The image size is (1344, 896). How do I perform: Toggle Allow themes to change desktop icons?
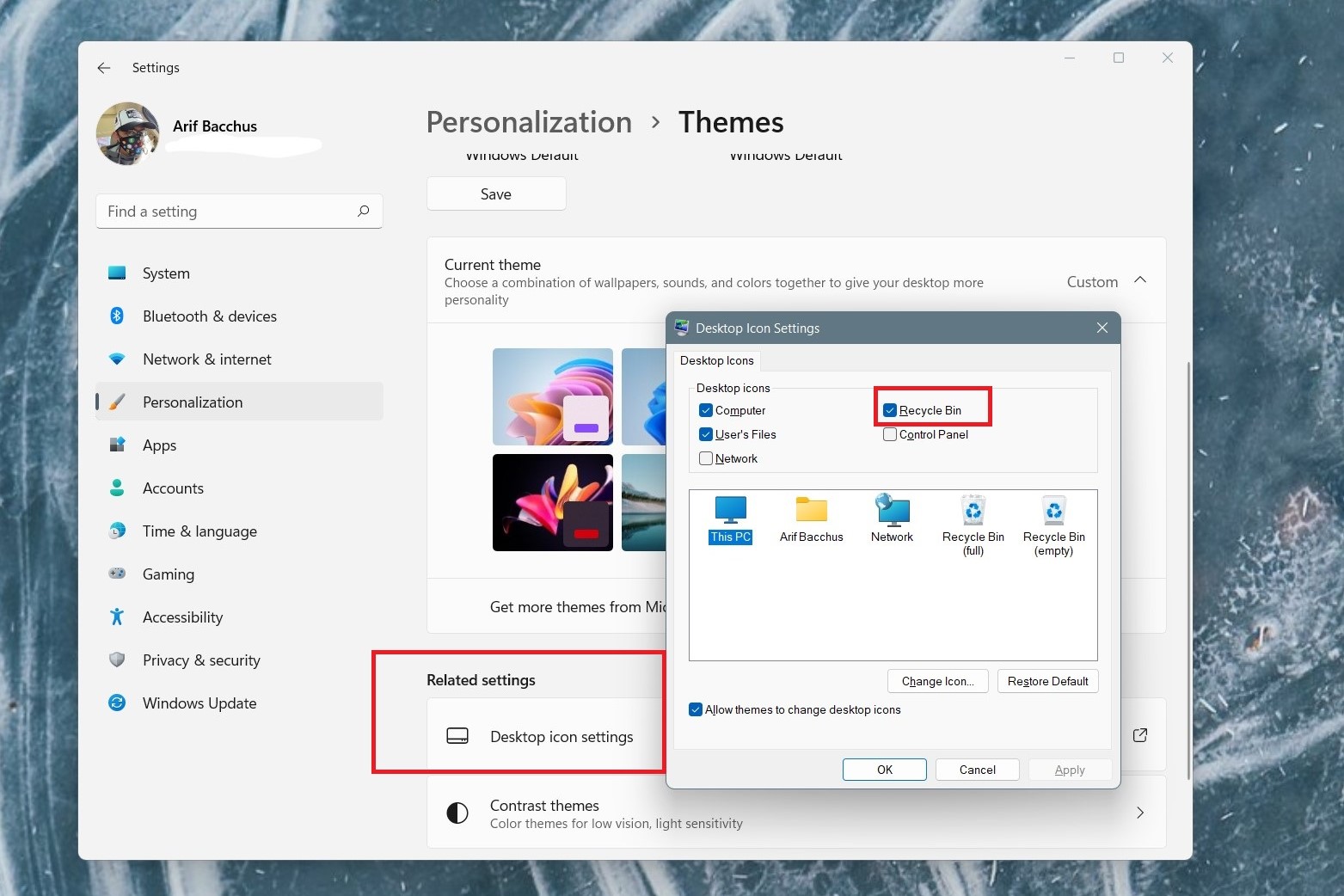pos(696,709)
